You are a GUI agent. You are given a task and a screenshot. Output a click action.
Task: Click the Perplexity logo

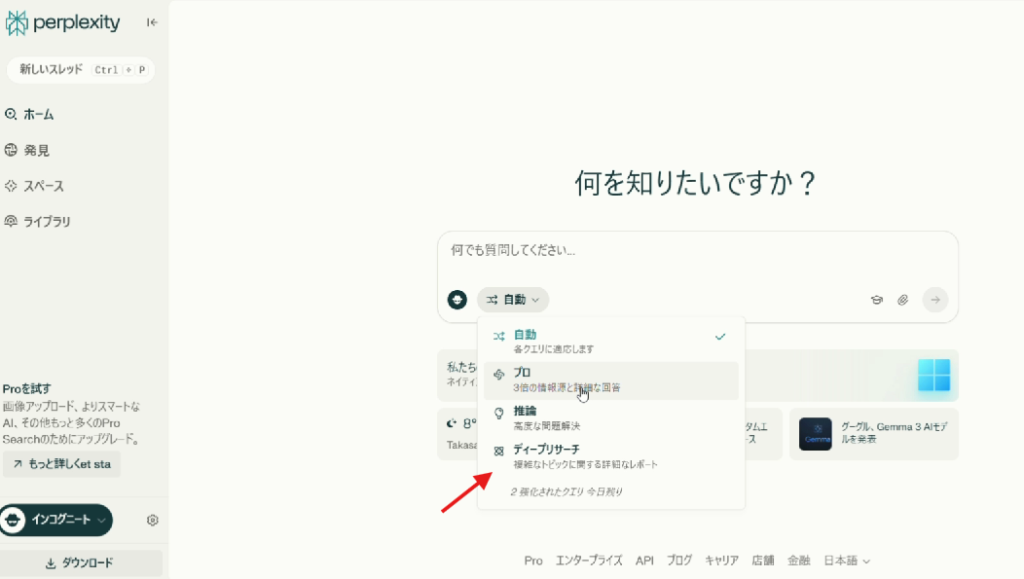click(x=63, y=23)
